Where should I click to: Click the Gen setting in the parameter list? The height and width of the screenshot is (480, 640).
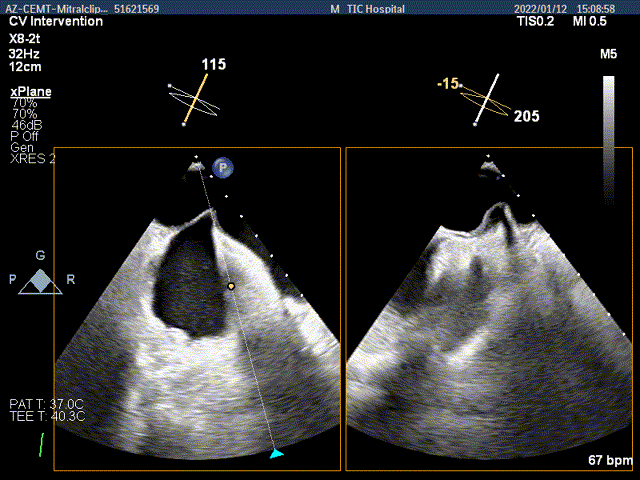pos(21,147)
